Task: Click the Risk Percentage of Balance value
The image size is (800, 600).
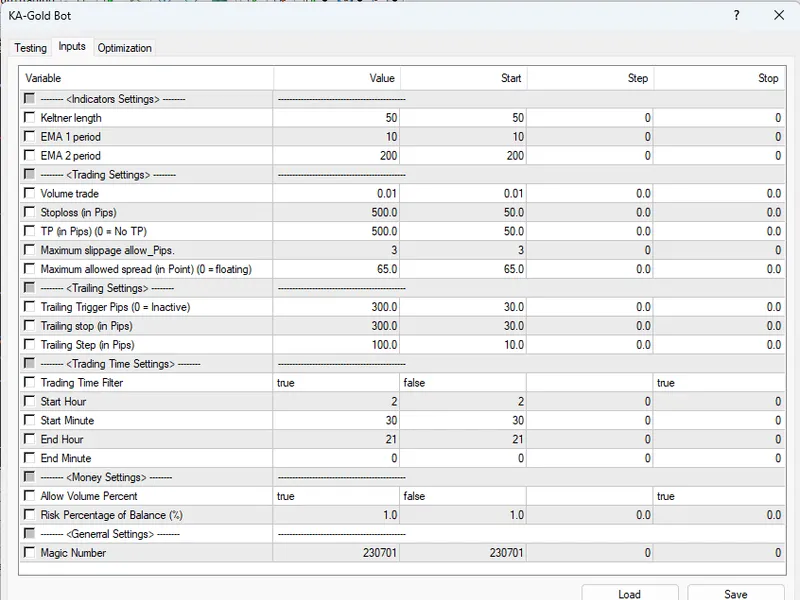Action: [x=336, y=515]
